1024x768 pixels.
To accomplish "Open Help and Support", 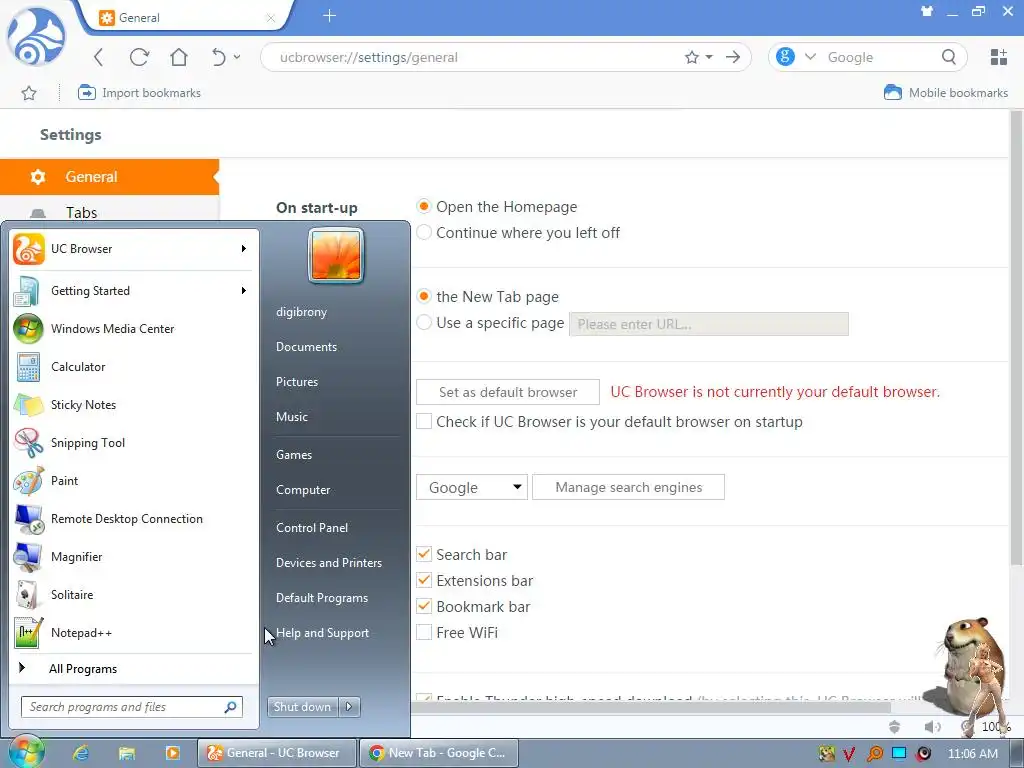I will point(322,633).
